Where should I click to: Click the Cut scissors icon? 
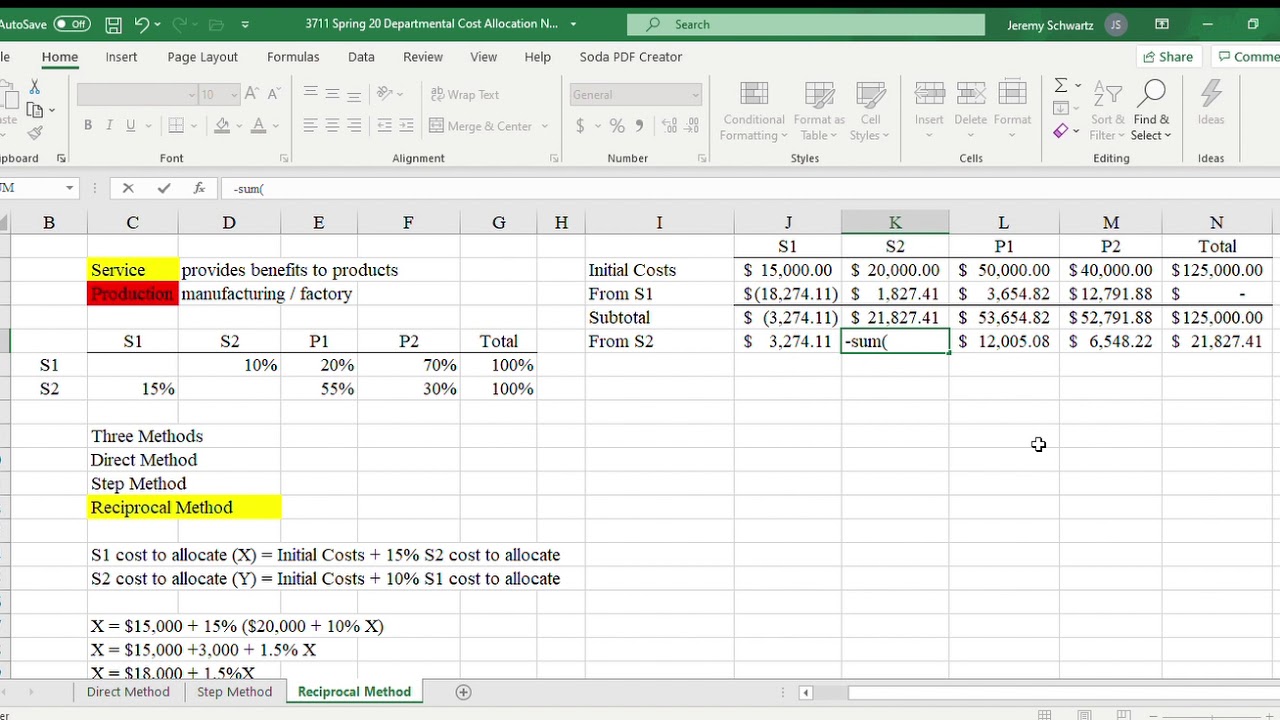tap(34, 88)
